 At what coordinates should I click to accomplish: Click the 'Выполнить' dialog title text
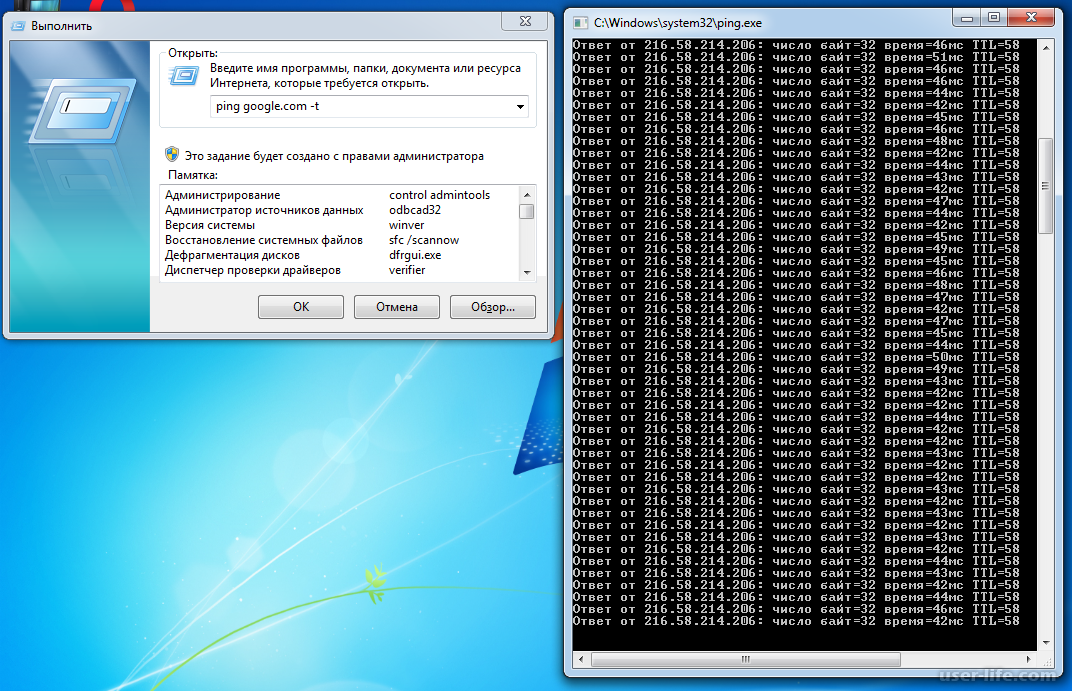62,26
